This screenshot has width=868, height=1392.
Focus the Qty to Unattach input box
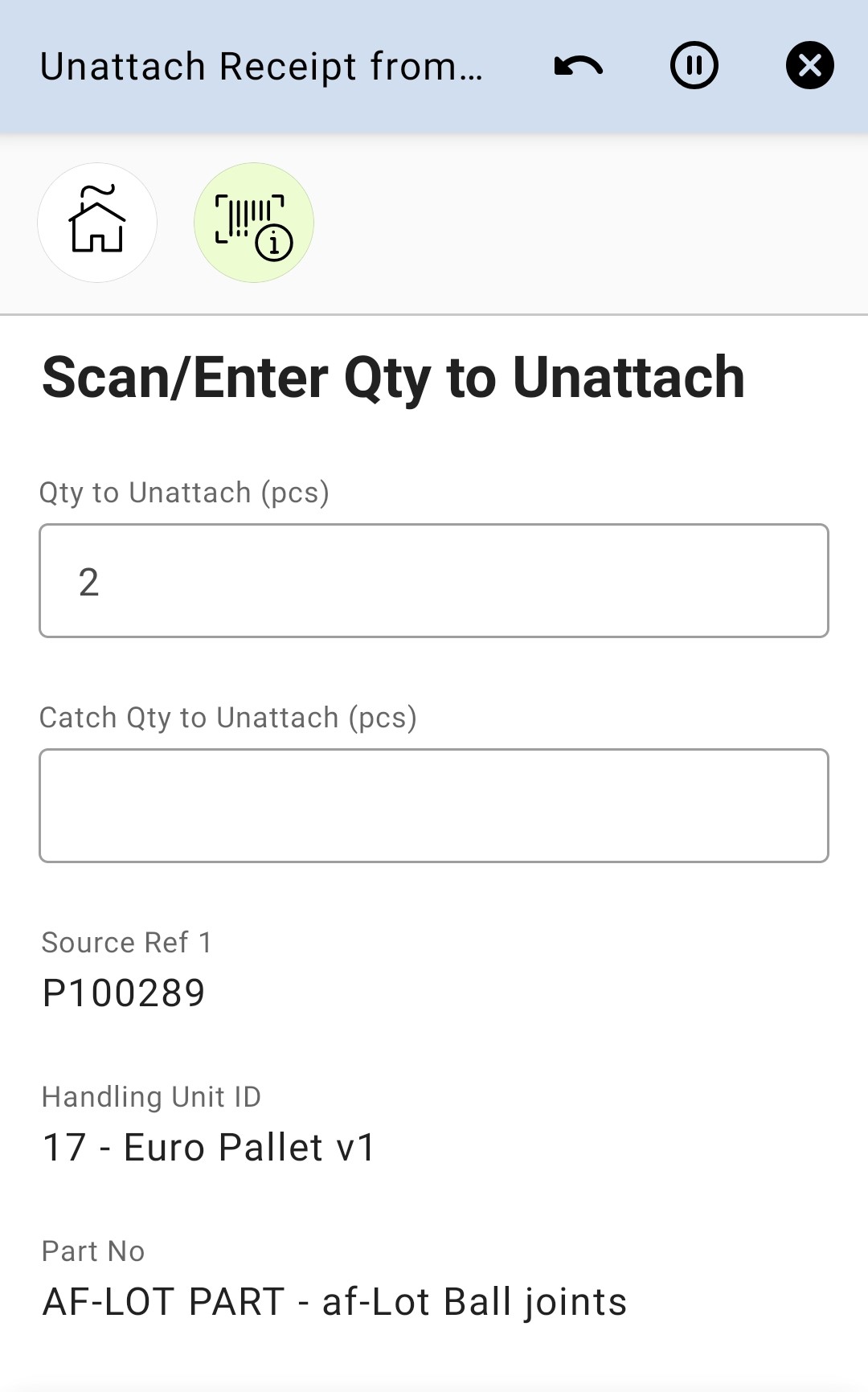pyautogui.click(x=434, y=580)
